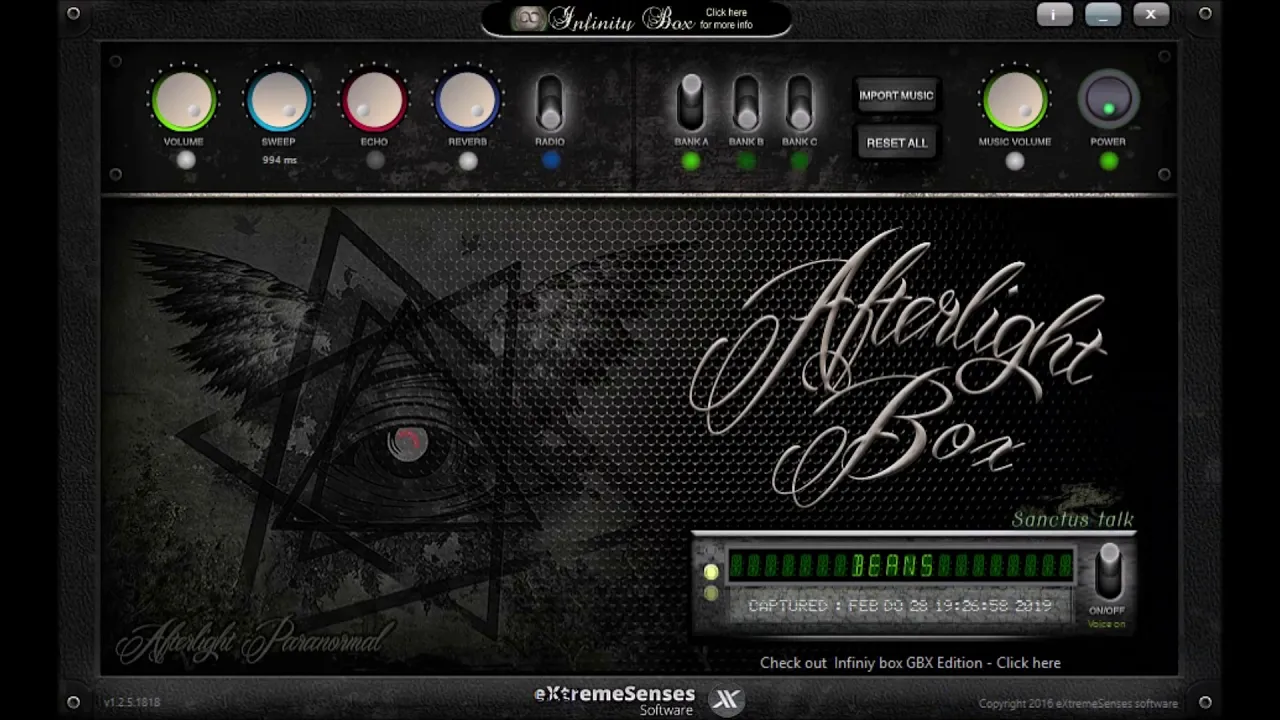
Task: Open the info button in title bar
Action: [1053, 15]
